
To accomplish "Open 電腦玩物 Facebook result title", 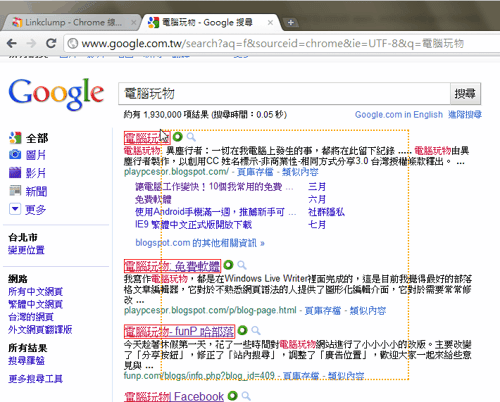I will coord(174,396).
